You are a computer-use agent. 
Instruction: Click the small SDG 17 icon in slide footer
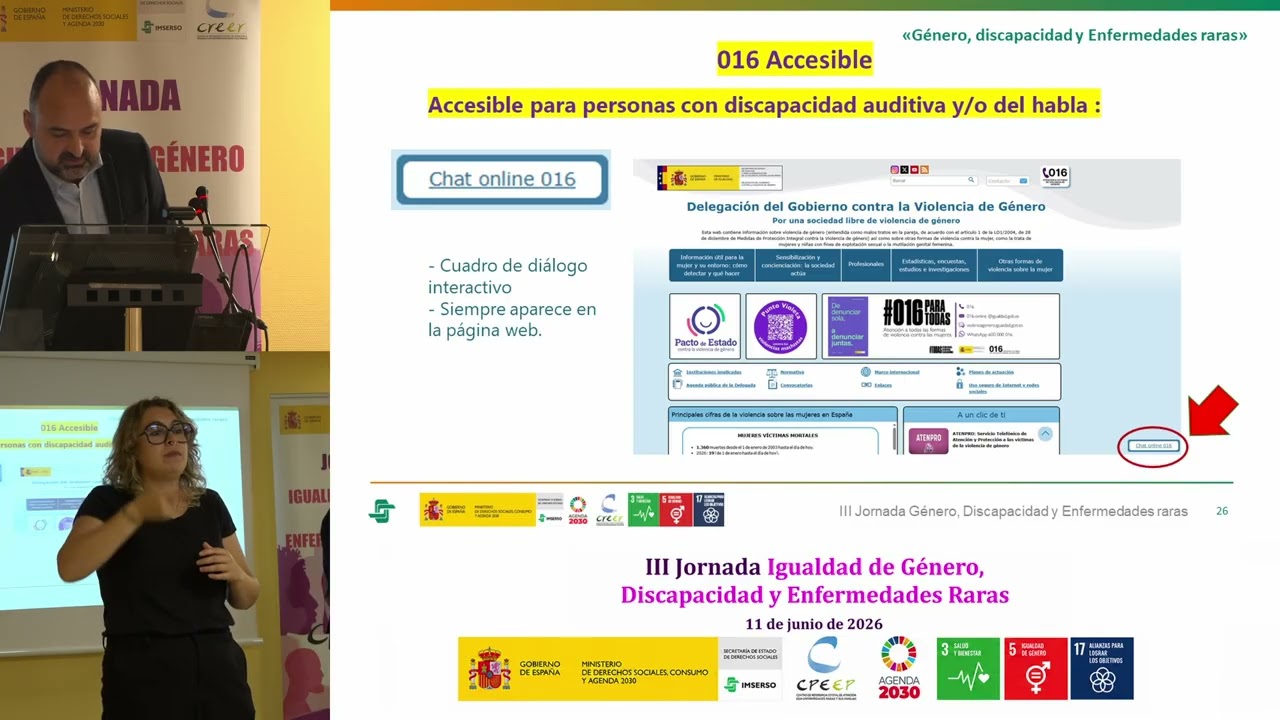[708, 510]
